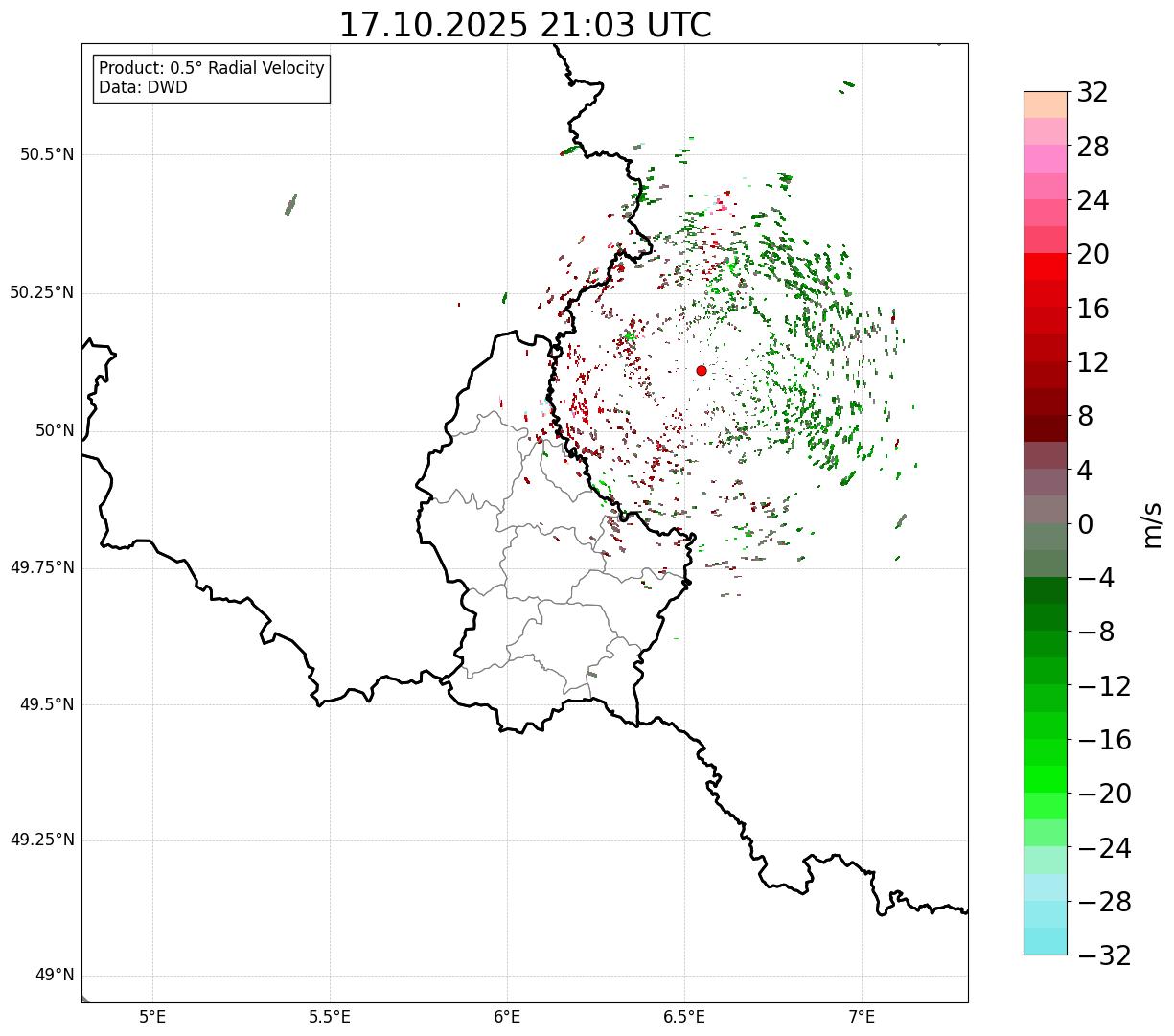
Task: Click the latitude label '49.5°N'
Action: click(46, 704)
